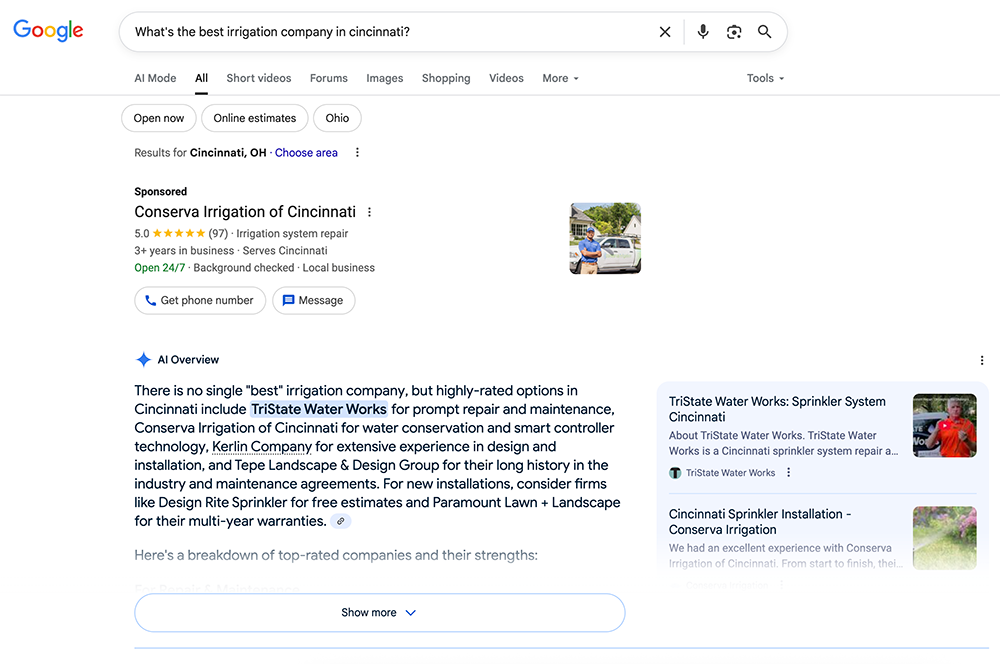Viewport: 1000px width, 664px height.
Task: Click the TriState Water Works video thumbnail
Action: [945, 425]
